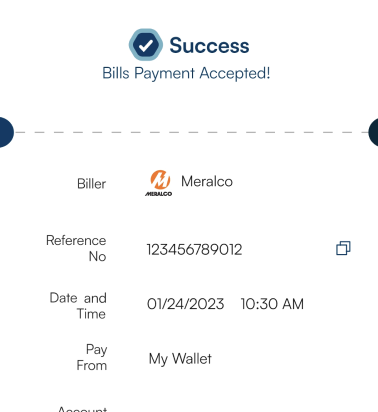Screen dimensions: 378x412
Task: Tap the white checkmark inside hexagon
Action: click(x=146, y=45)
